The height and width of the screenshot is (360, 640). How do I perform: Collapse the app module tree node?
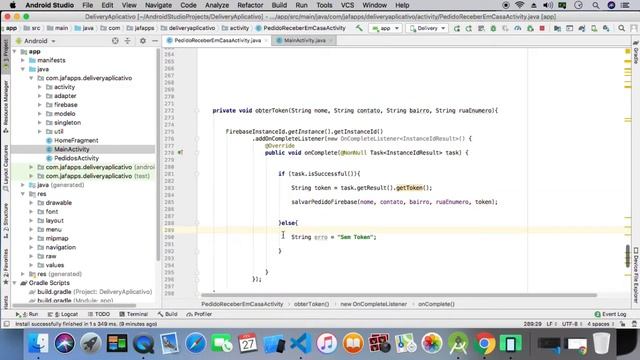[15, 51]
